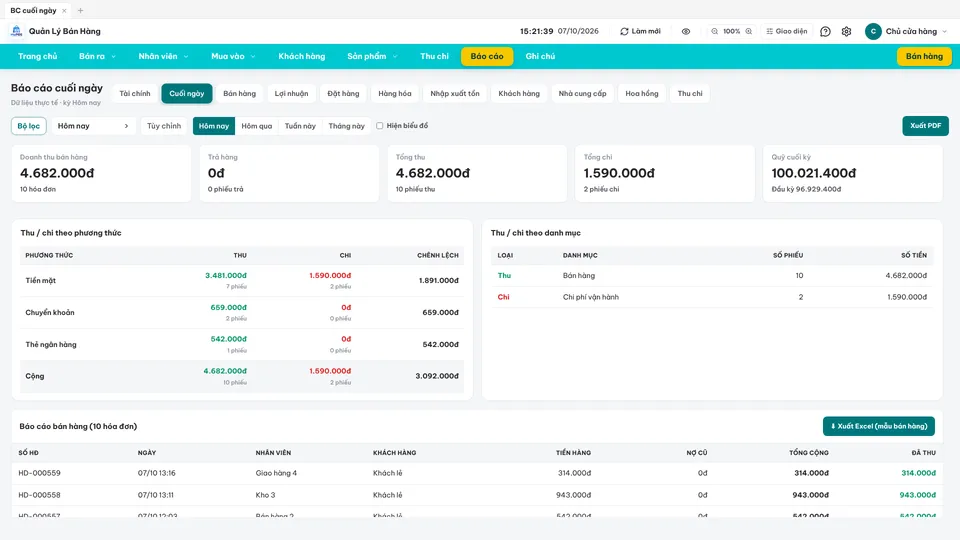
Task: Go to Trang chủ menu
Action: coord(37,56)
